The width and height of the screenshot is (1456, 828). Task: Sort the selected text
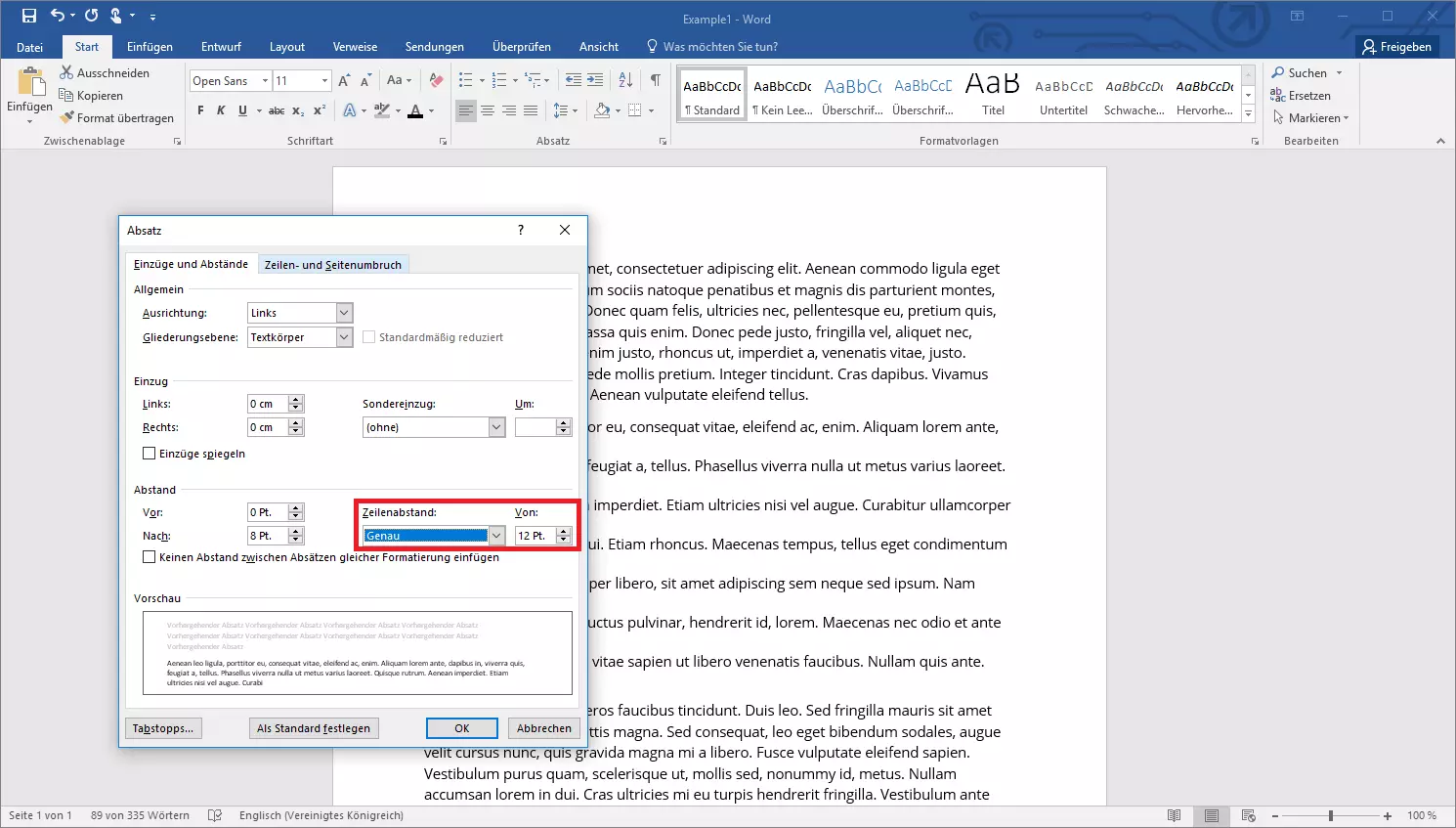pyautogui.click(x=626, y=80)
